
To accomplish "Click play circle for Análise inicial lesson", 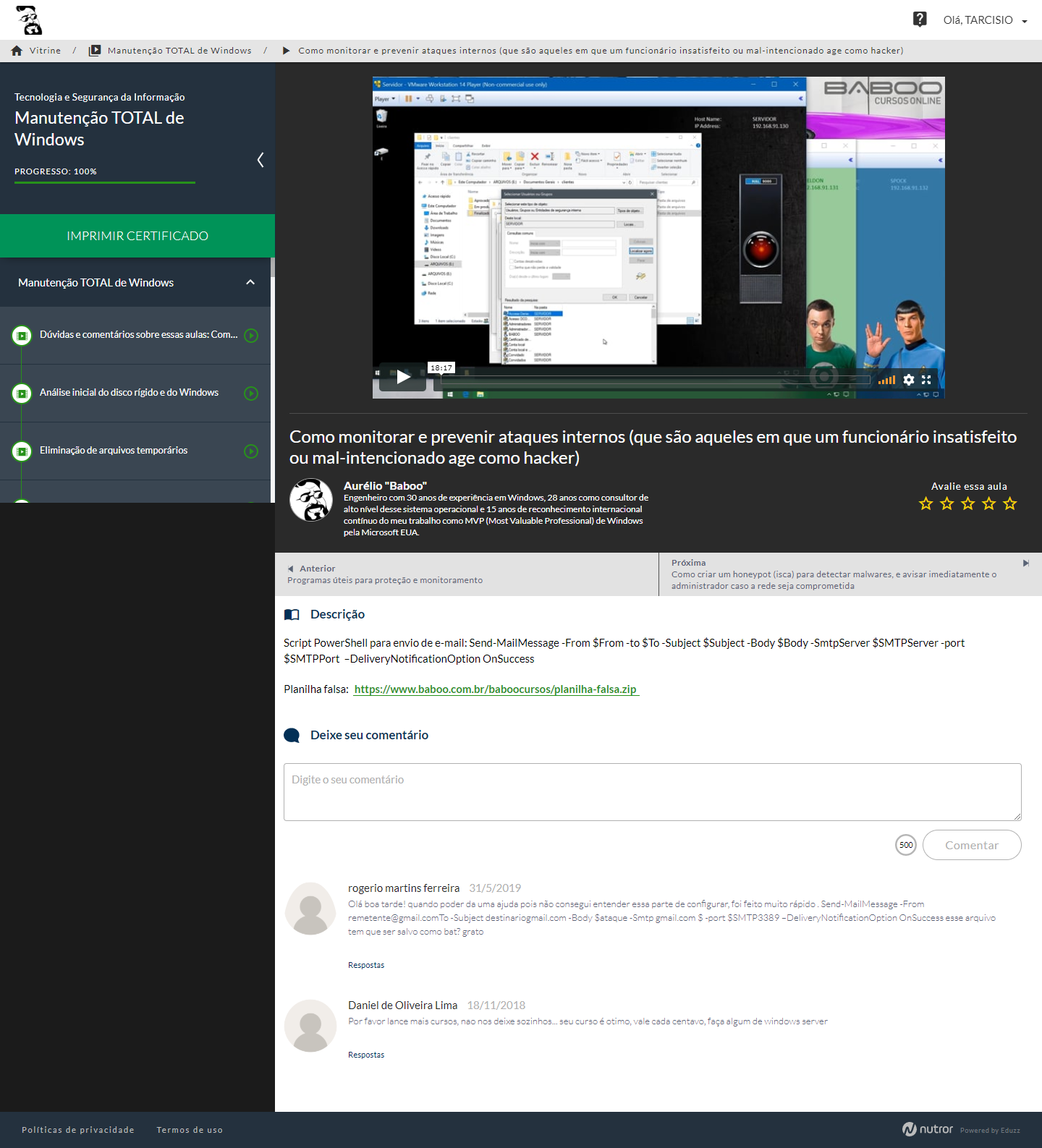I will point(251,394).
